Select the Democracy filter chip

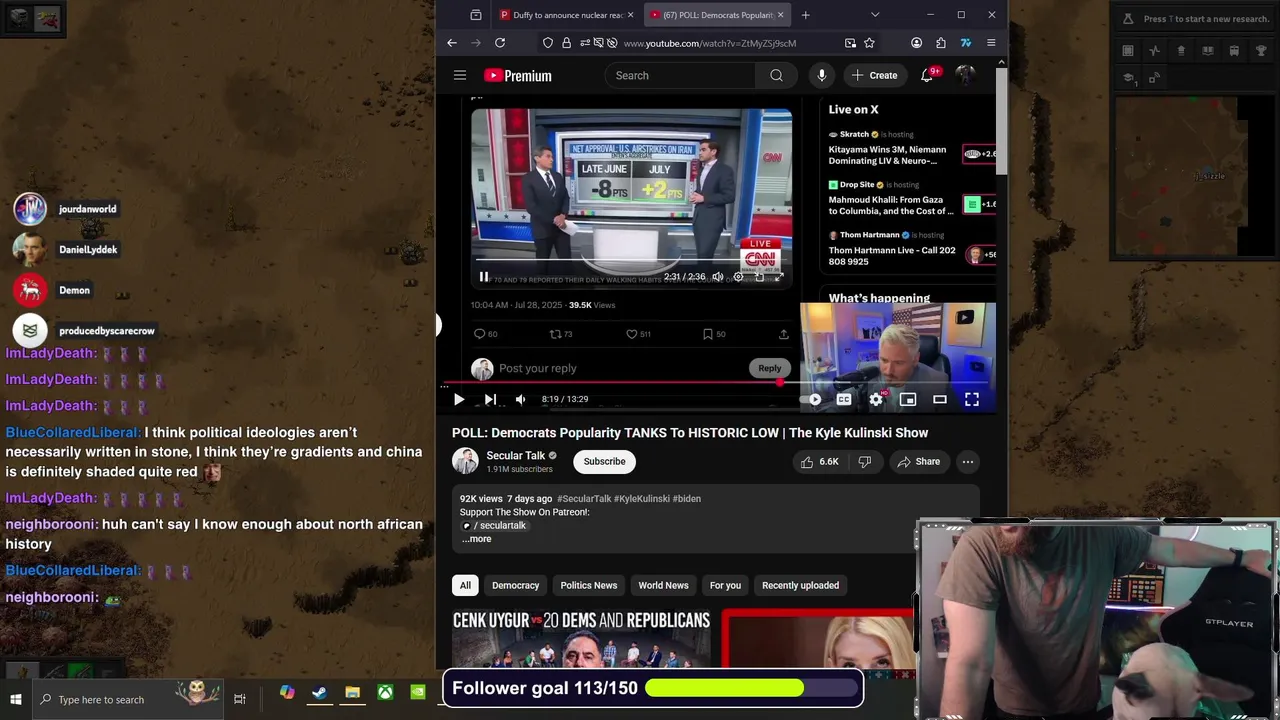pyautogui.click(x=515, y=585)
